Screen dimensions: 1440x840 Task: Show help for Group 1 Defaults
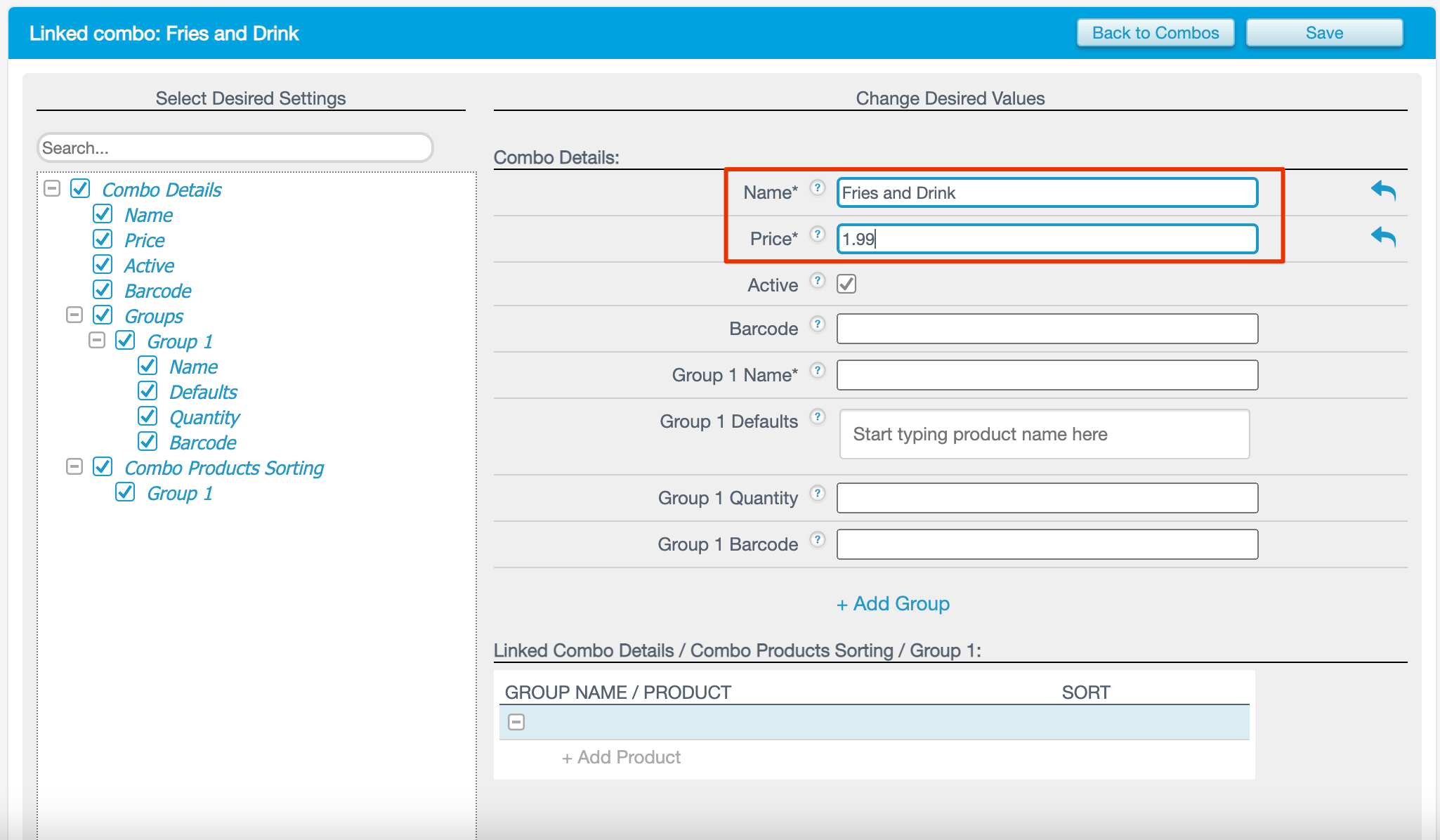817,416
